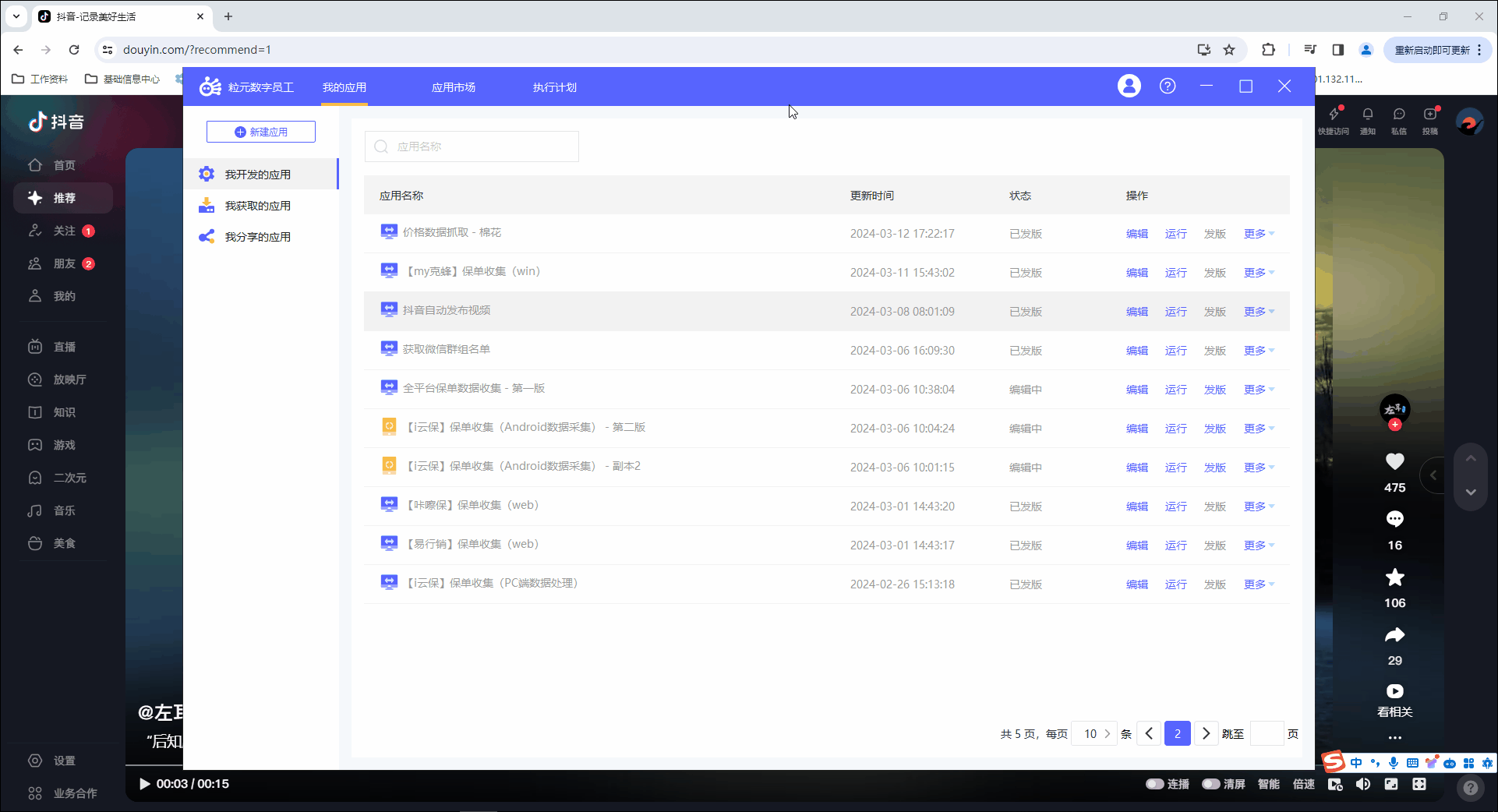
Task: Switch to the 执行计划 tab
Action: pos(555,87)
